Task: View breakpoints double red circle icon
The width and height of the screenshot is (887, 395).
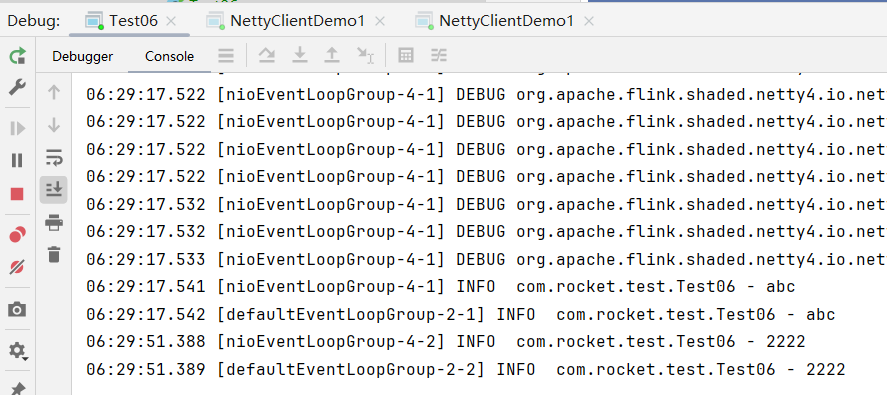Action: click(18, 234)
